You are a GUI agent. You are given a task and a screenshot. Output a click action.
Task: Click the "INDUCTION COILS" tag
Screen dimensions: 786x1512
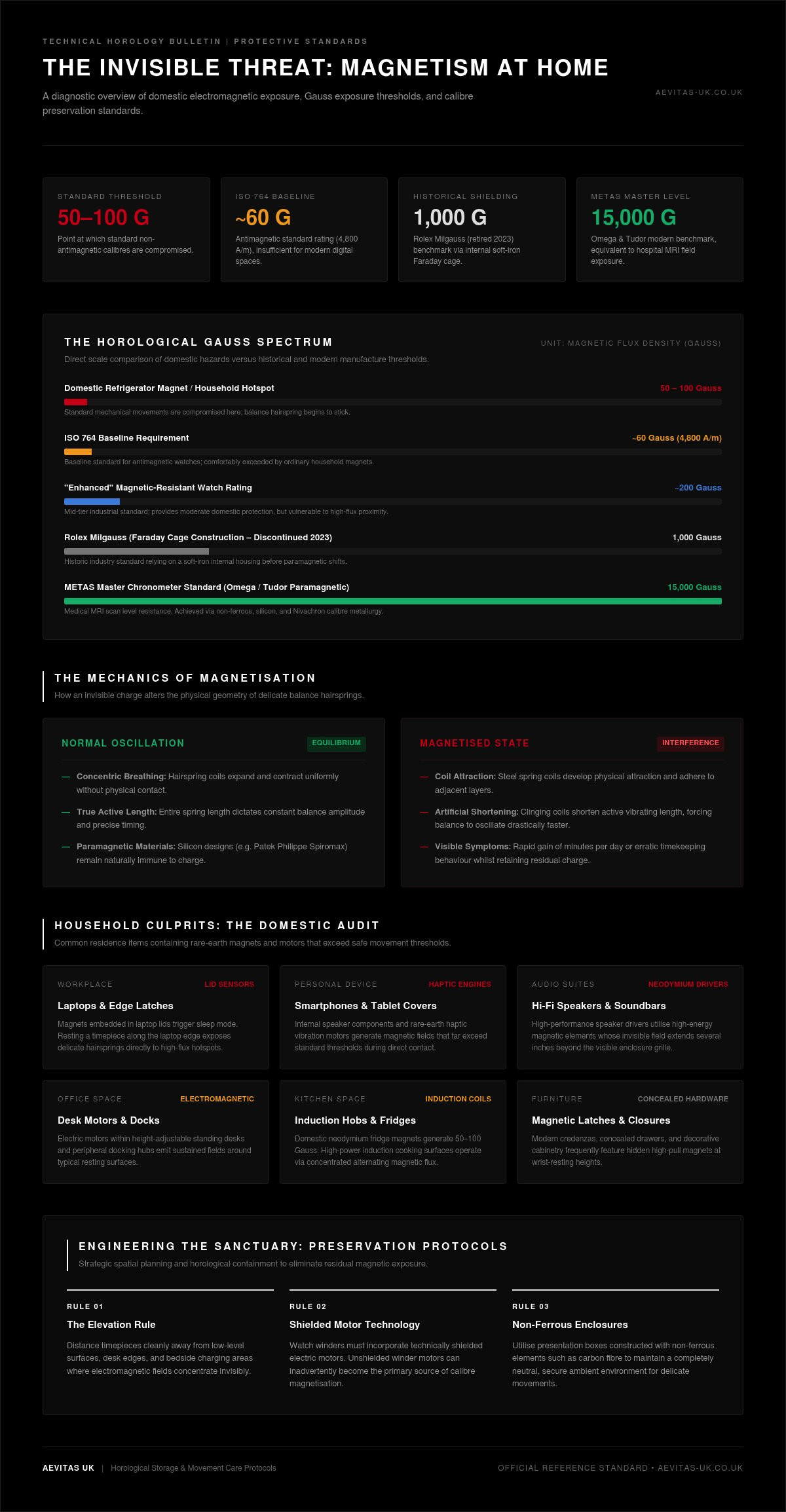(458, 1099)
